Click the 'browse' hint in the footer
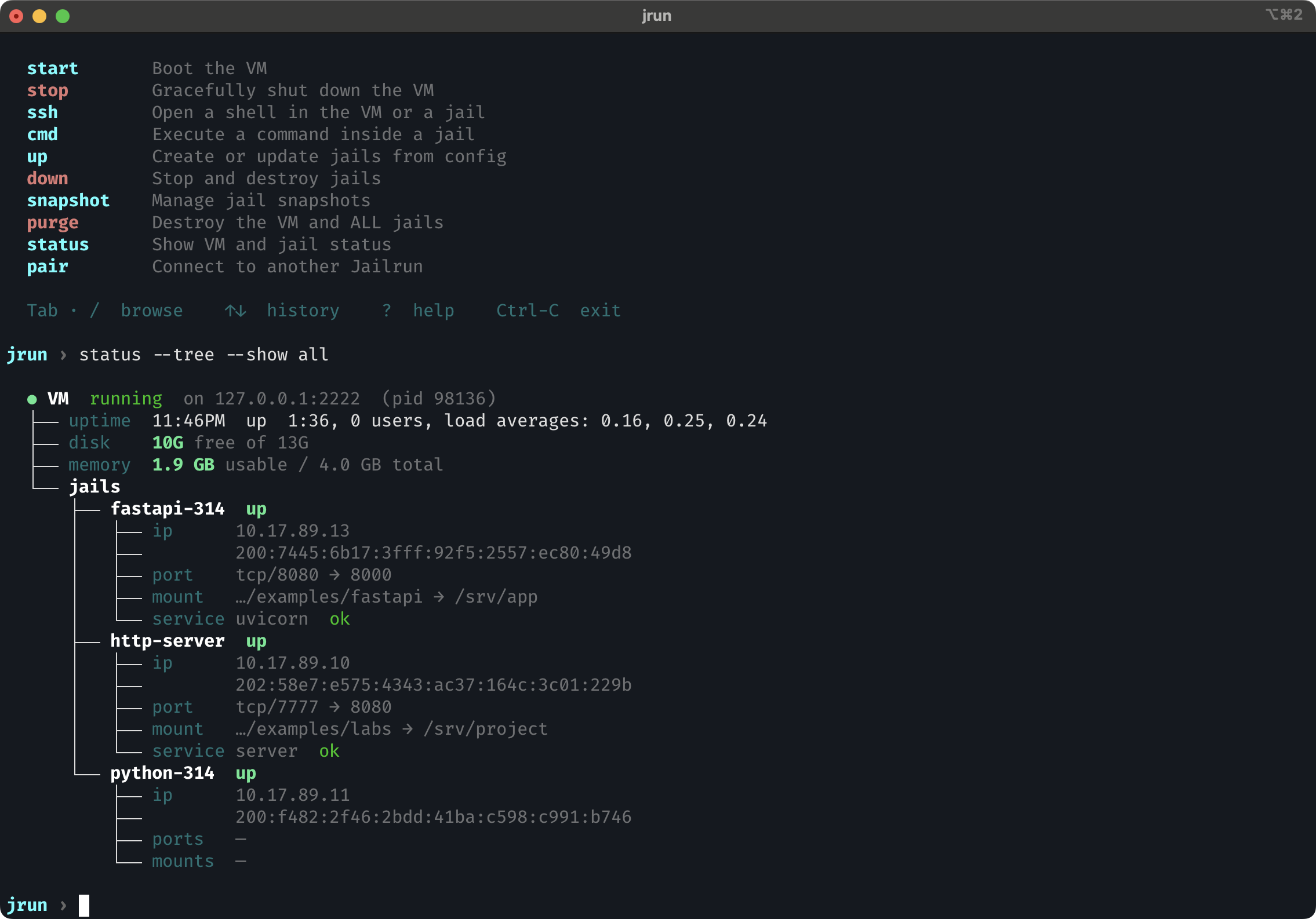 [x=152, y=311]
